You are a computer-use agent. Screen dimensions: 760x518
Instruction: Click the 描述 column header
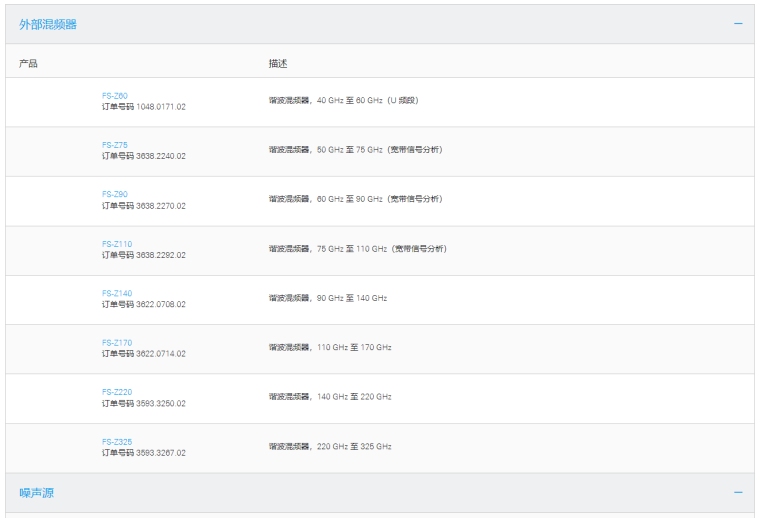coord(277,63)
